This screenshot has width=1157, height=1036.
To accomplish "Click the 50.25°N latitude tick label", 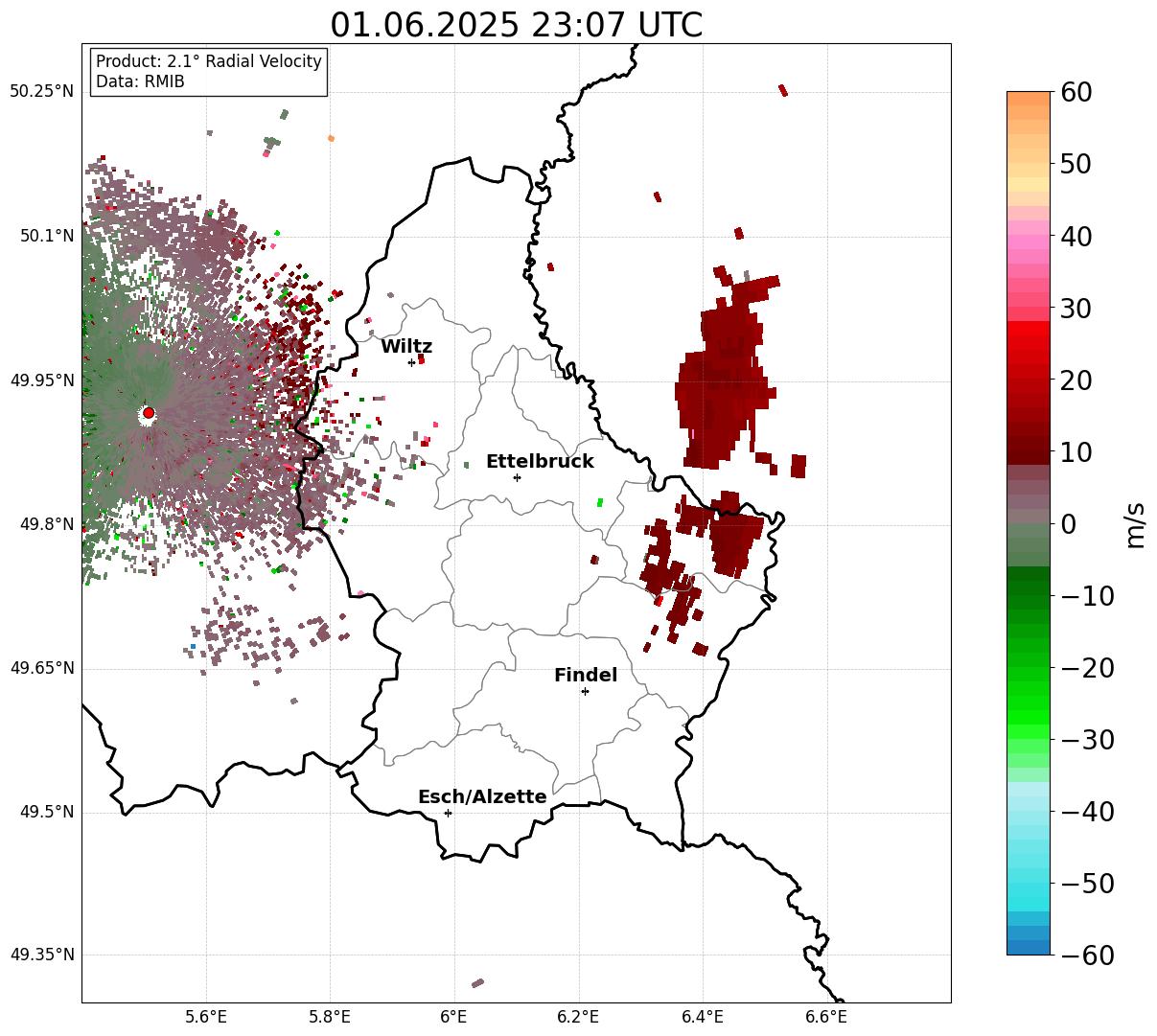I will tap(42, 92).
